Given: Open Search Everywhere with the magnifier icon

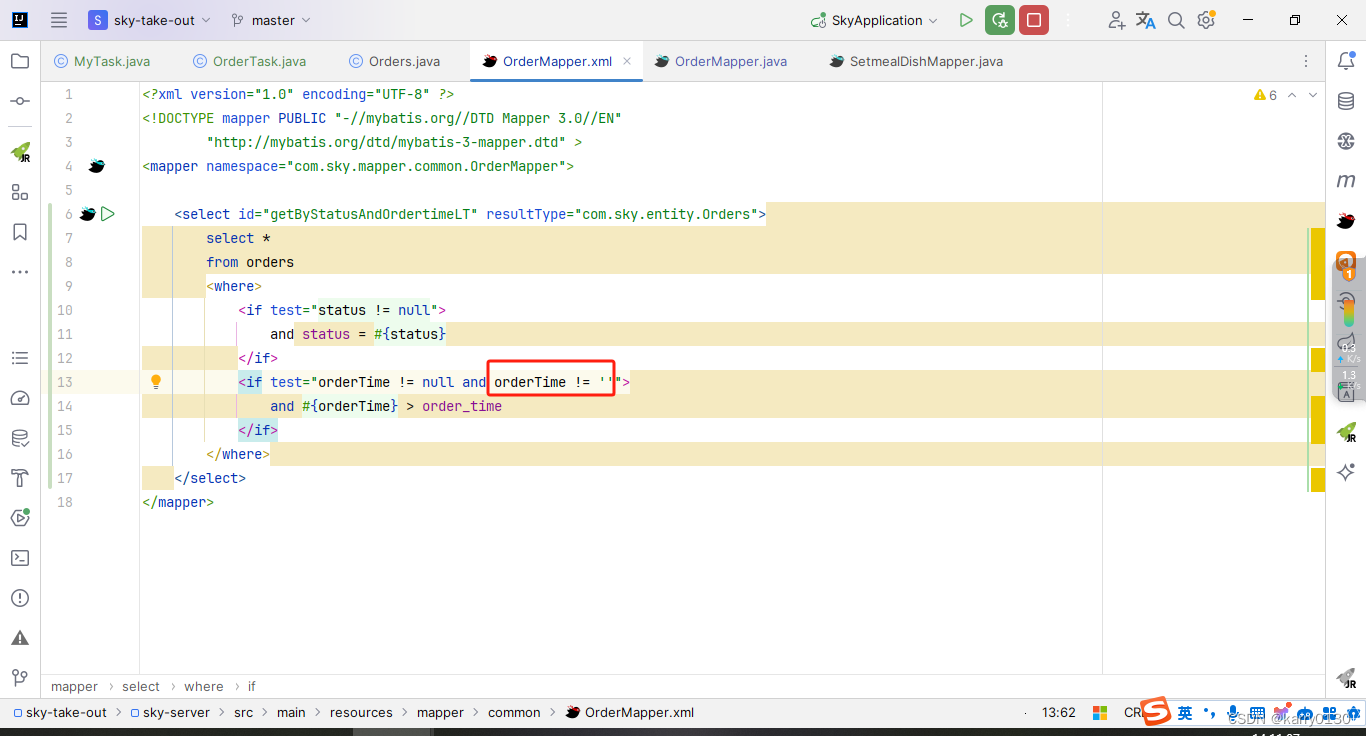Looking at the screenshot, I should 1176,19.
